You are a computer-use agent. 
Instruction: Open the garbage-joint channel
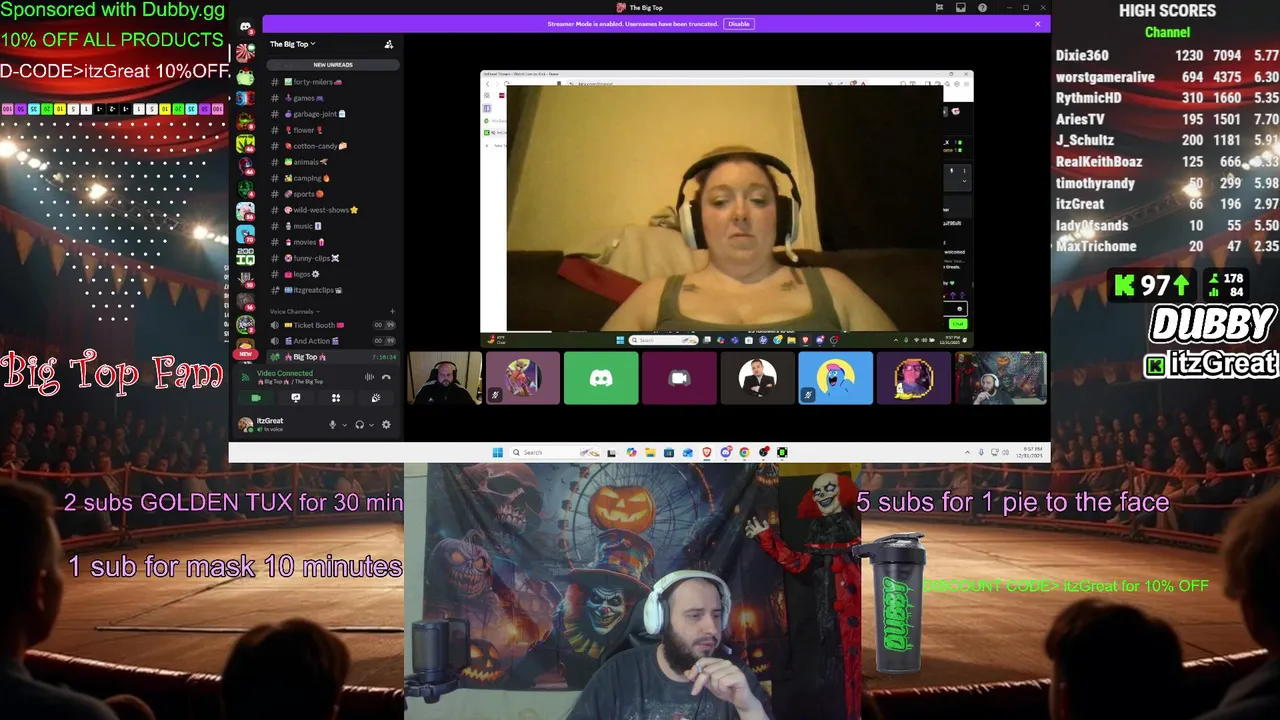[x=333, y=114]
